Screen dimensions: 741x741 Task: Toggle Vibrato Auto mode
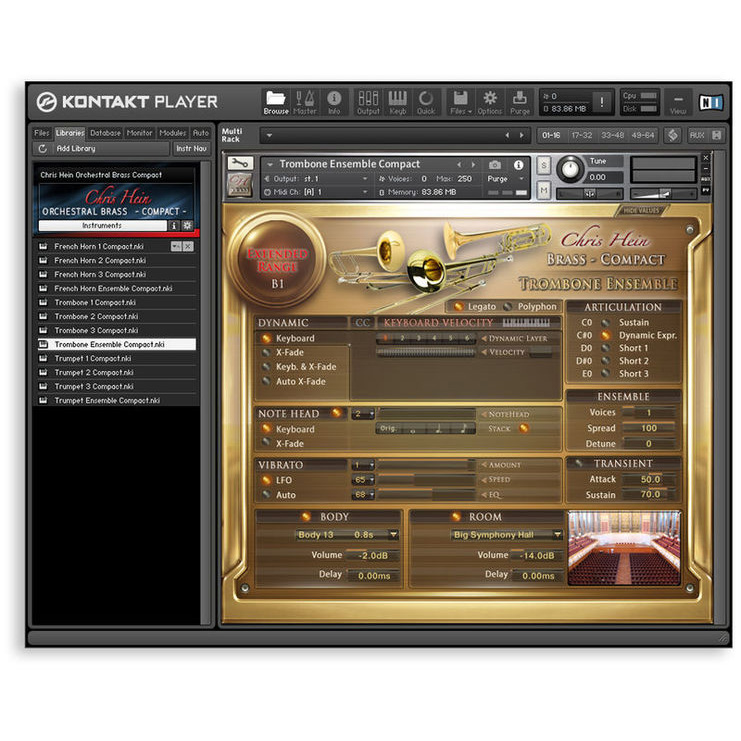point(267,495)
